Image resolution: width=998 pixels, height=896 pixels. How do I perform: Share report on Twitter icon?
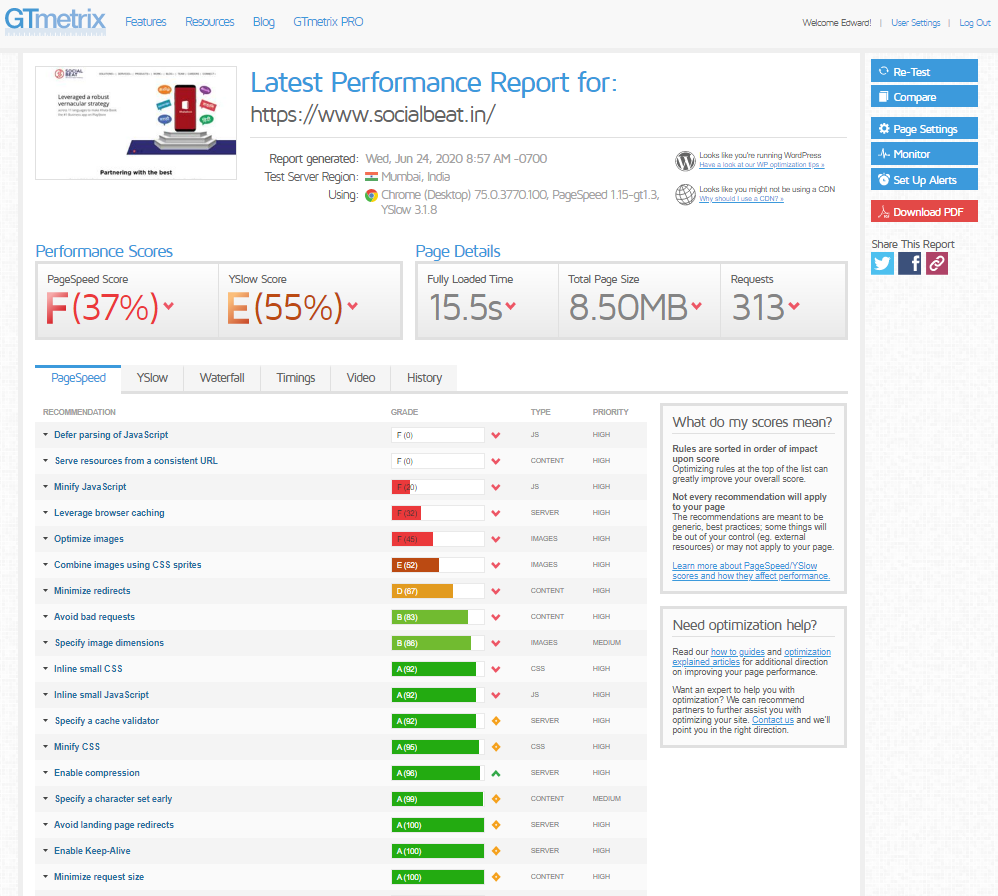click(x=882, y=263)
